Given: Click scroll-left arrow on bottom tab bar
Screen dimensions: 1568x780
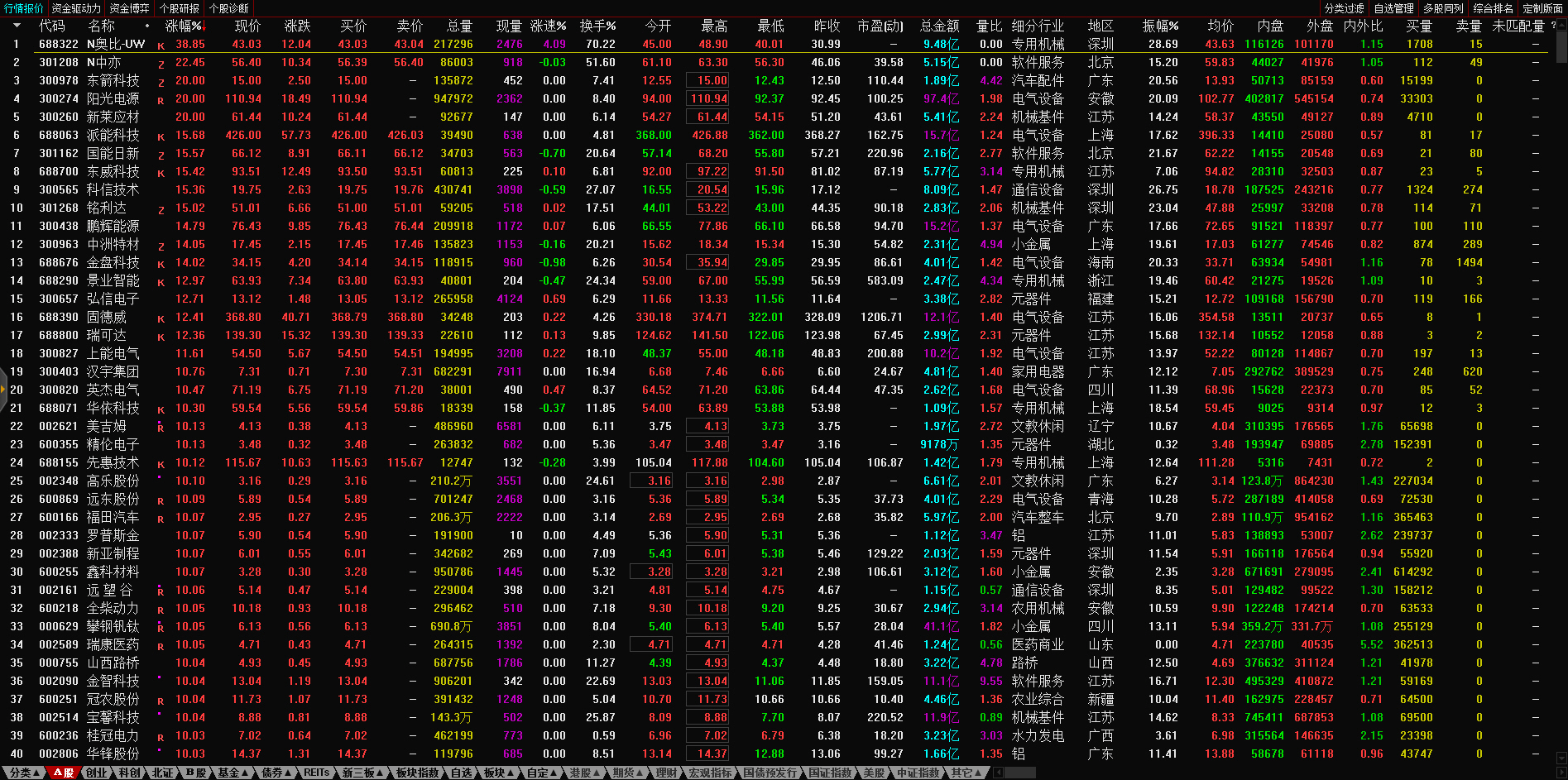Looking at the screenshot, I should pyautogui.click(x=999, y=773).
